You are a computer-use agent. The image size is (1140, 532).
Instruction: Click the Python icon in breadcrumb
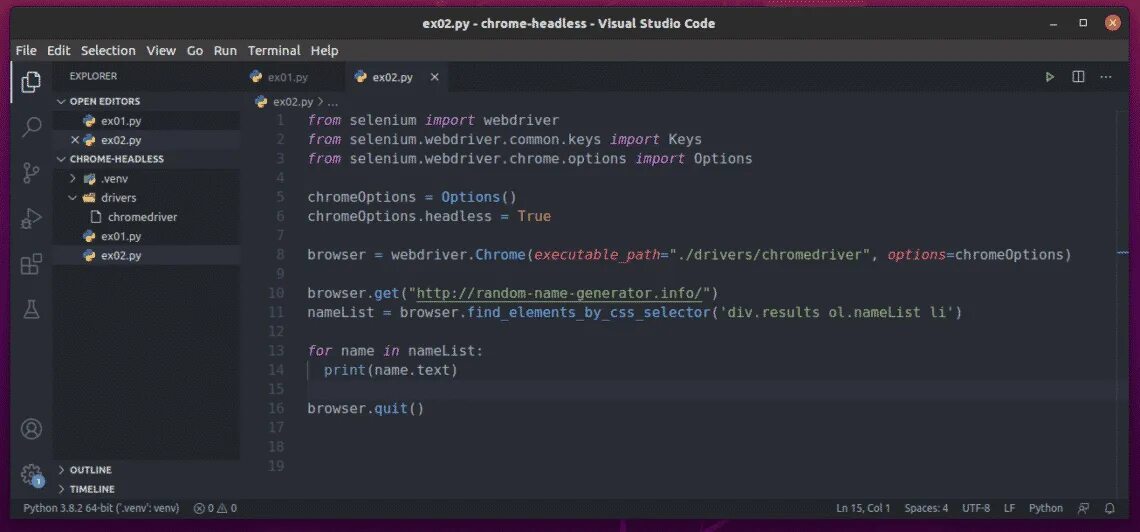tap(260, 102)
